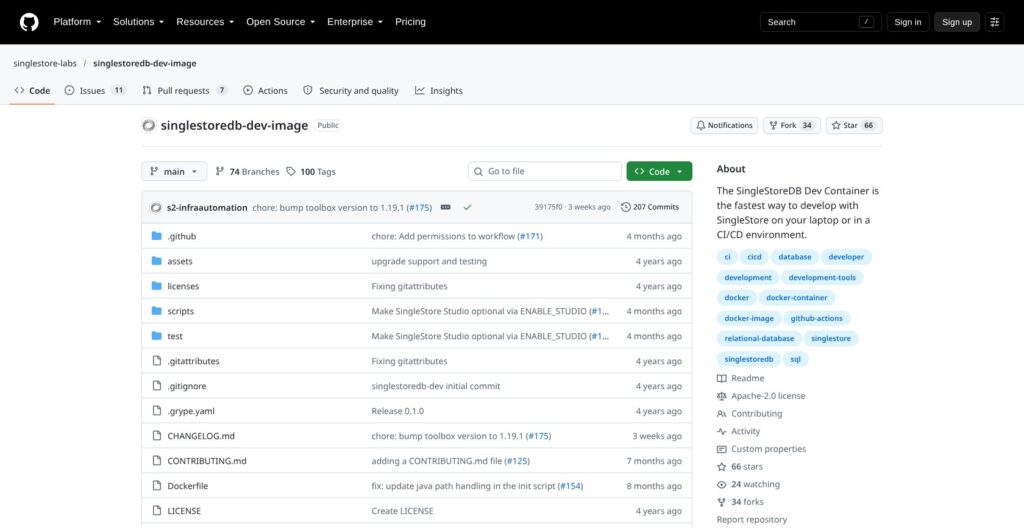Switch to the Issues tab
1024x528 pixels.
click(95, 91)
